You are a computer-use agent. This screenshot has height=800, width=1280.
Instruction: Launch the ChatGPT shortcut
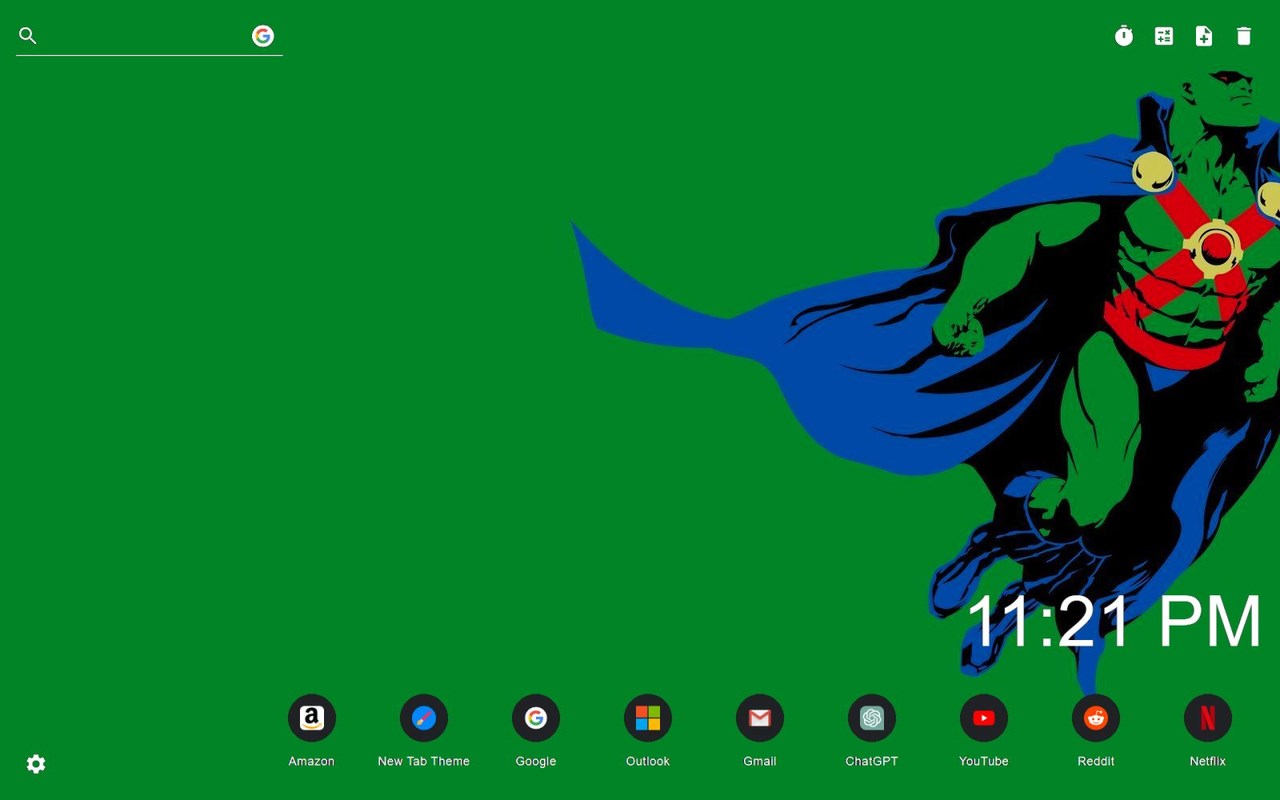[872, 718]
